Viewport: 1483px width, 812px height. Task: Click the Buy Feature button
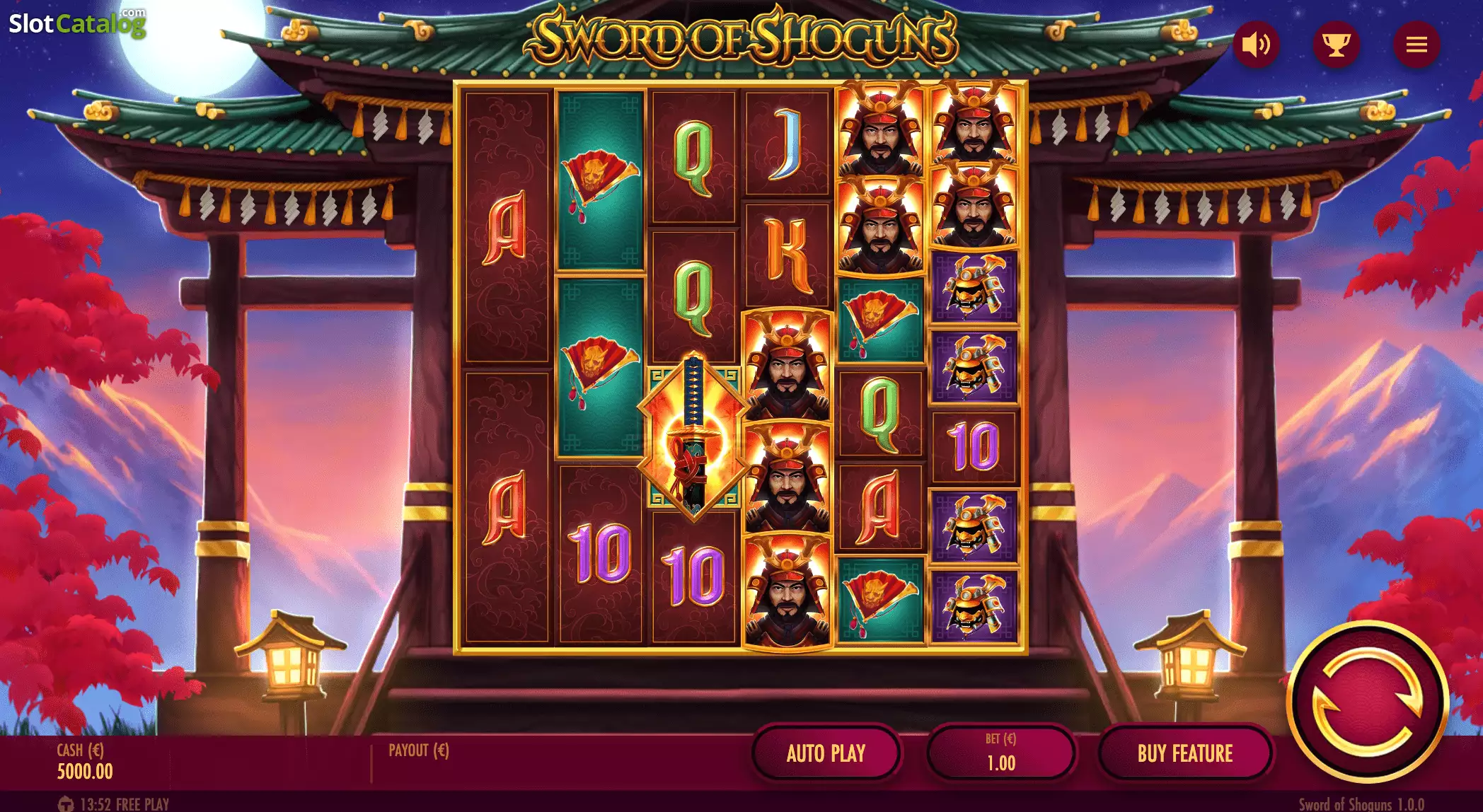(1185, 753)
